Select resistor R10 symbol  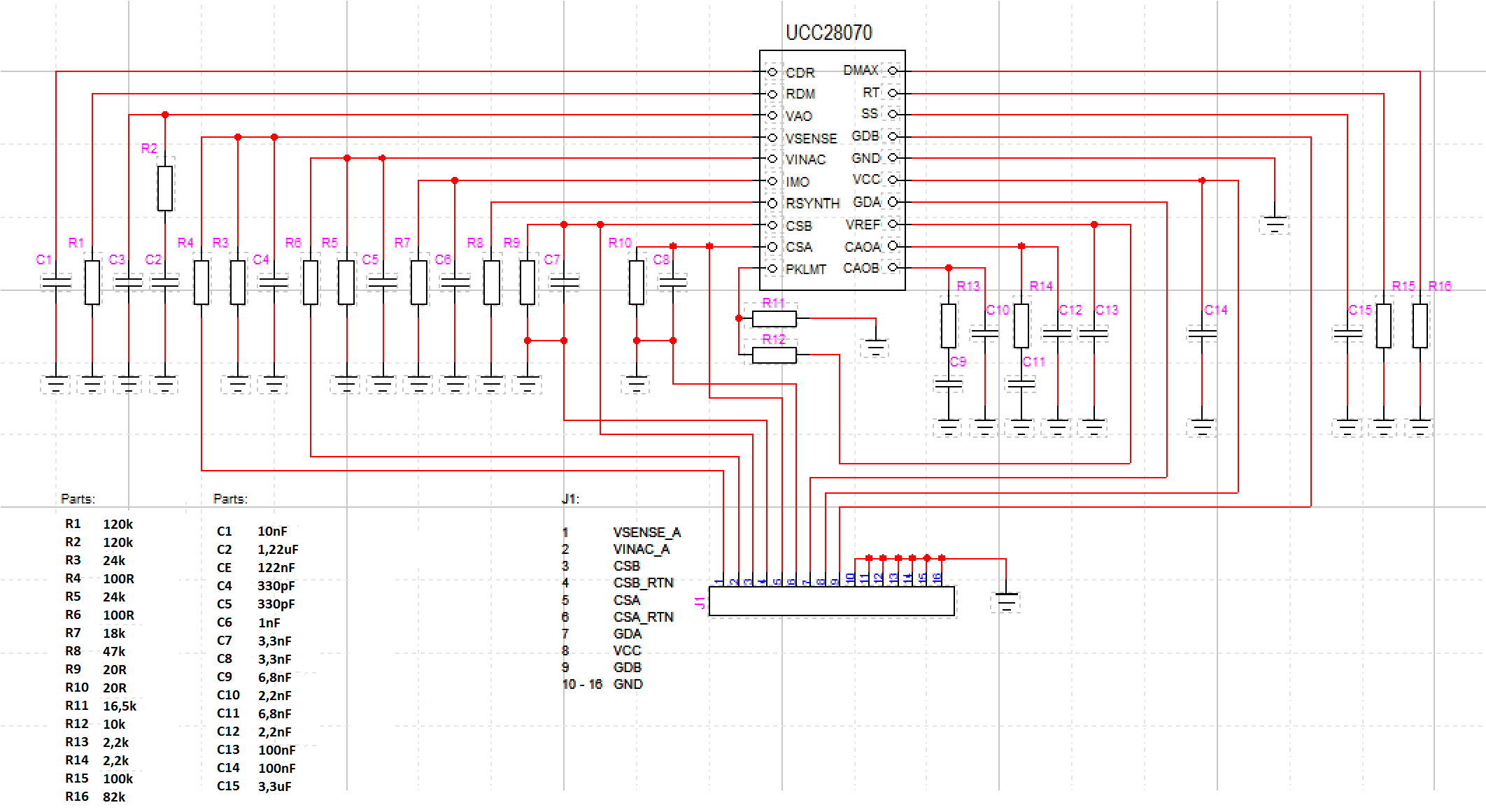[637, 282]
